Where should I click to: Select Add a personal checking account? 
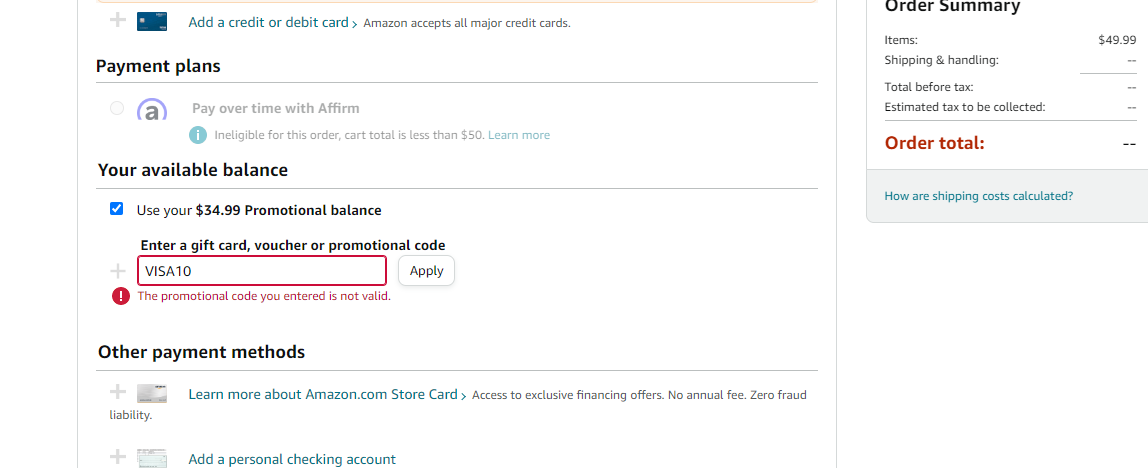[292, 460]
